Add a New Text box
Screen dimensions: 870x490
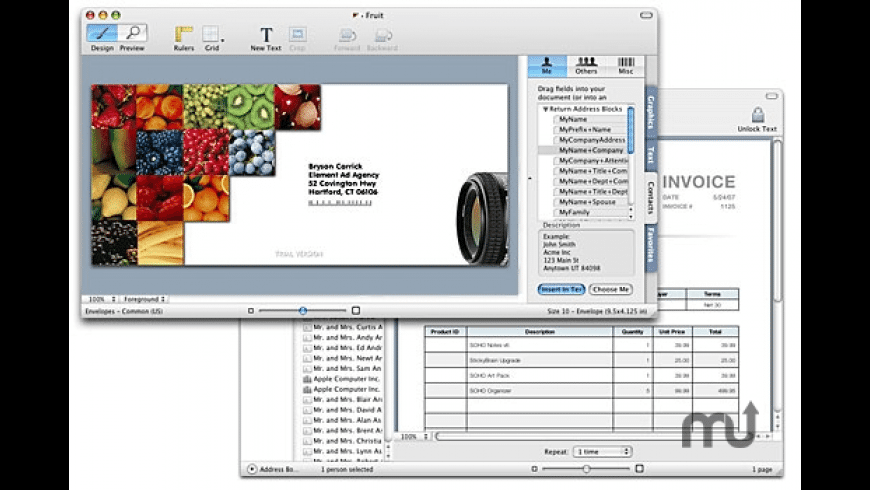(x=266, y=38)
